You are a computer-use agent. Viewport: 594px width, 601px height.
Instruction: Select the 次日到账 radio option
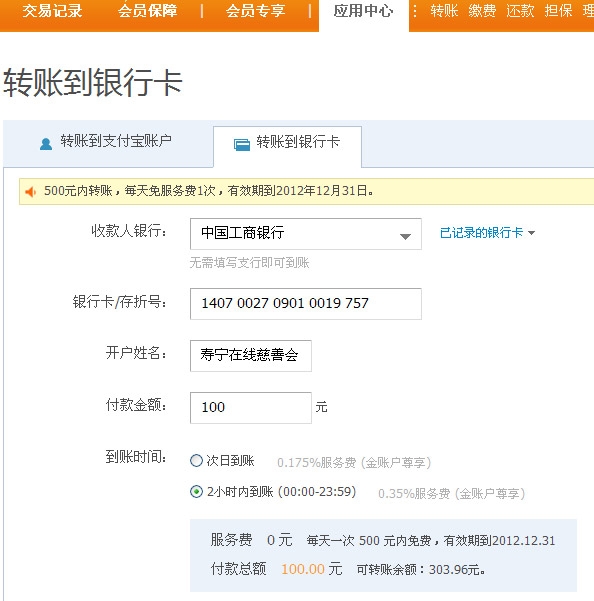pyautogui.click(x=196, y=460)
